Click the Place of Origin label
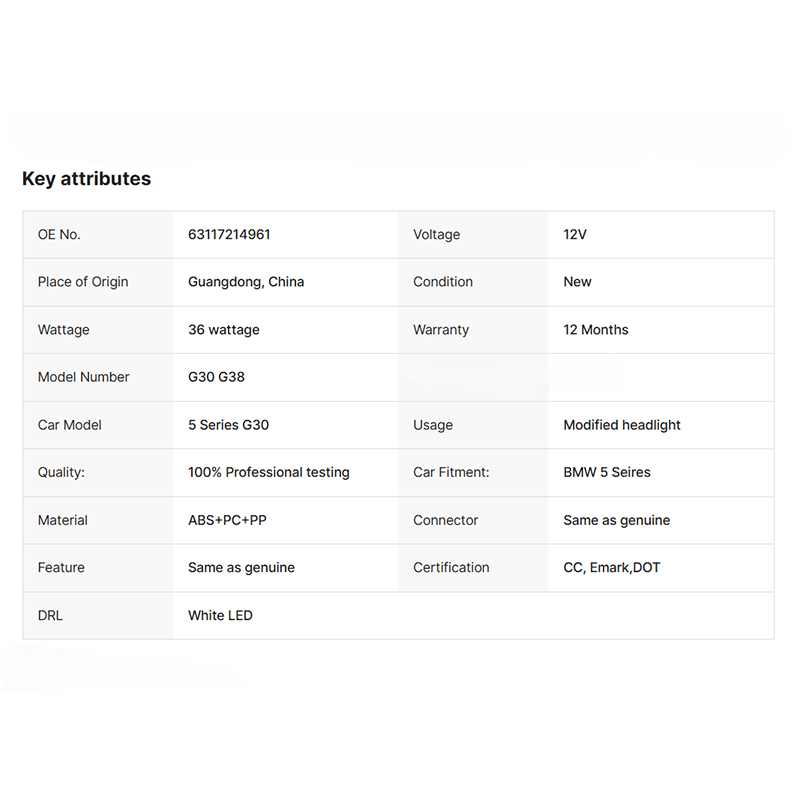Screen dimensions: 800x800 [83, 282]
